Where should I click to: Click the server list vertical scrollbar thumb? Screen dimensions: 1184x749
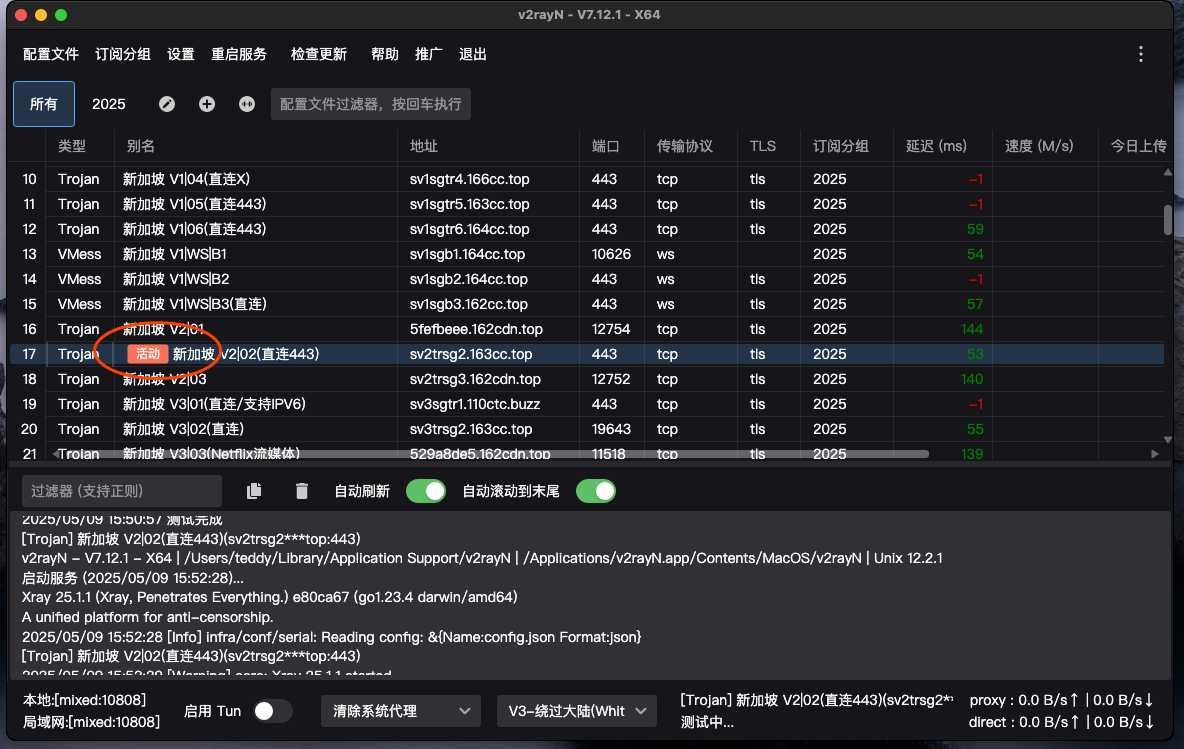pyautogui.click(x=1167, y=220)
